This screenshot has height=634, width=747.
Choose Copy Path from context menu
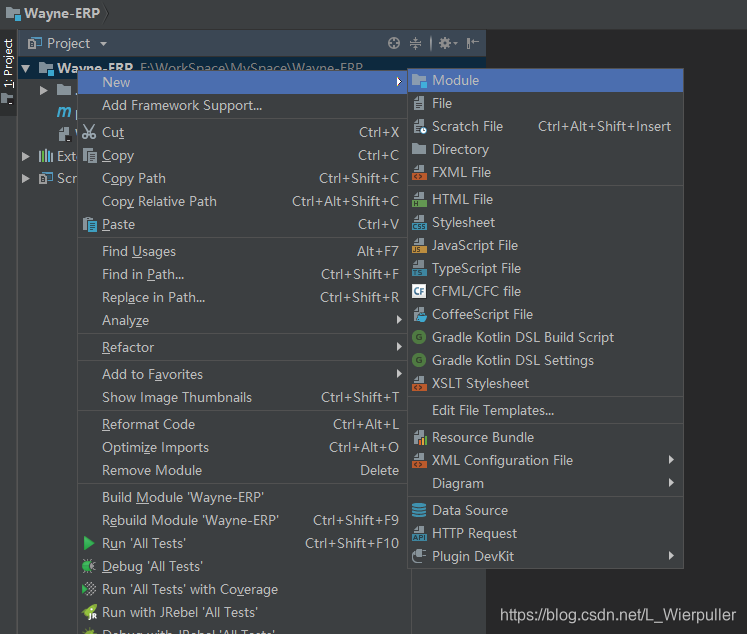(x=242, y=178)
